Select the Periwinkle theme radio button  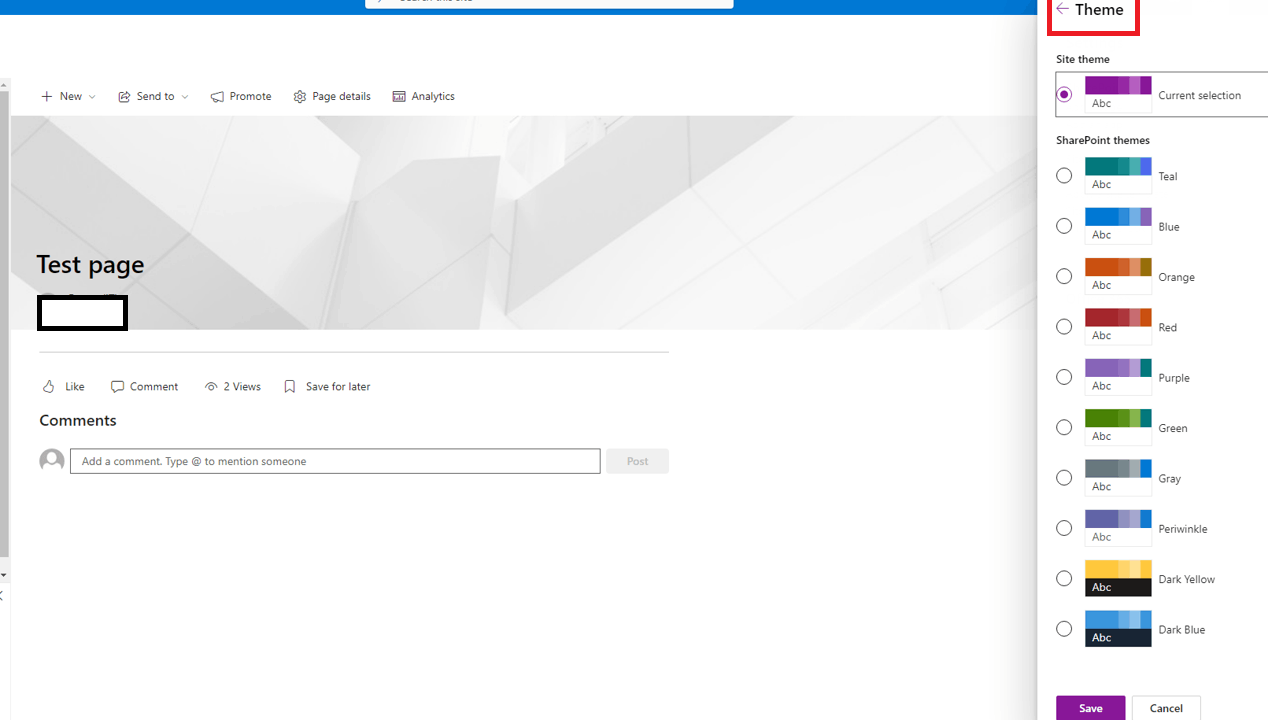pos(1064,528)
